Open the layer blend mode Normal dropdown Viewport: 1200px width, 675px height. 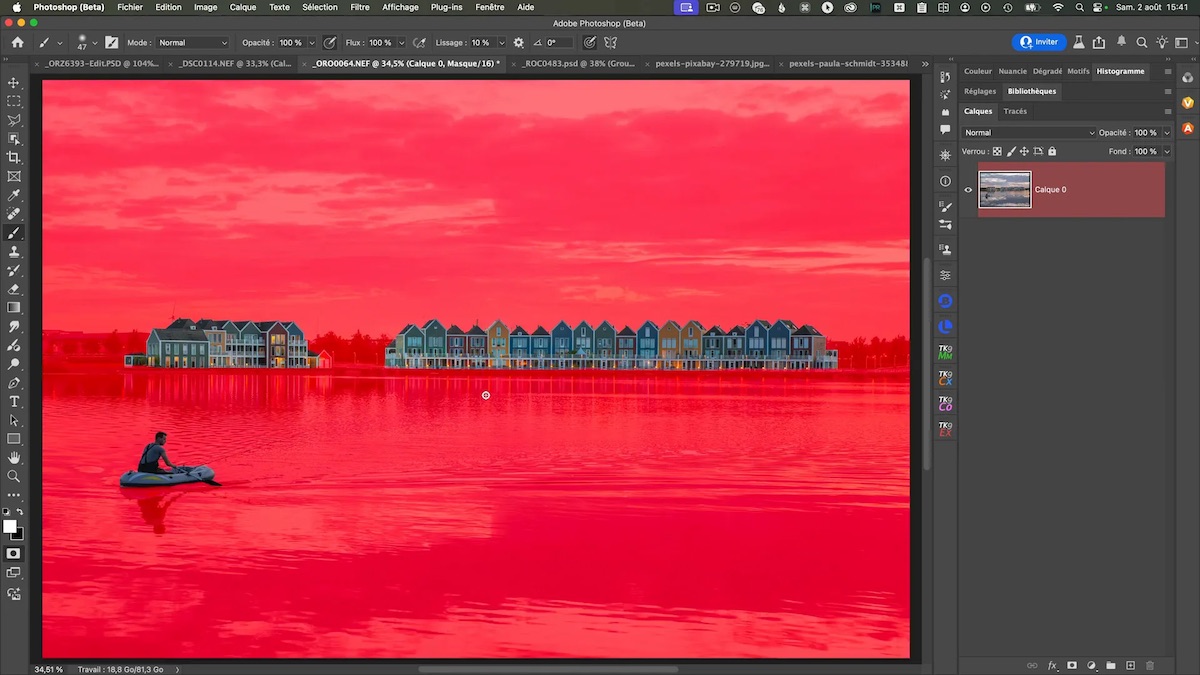(1029, 132)
